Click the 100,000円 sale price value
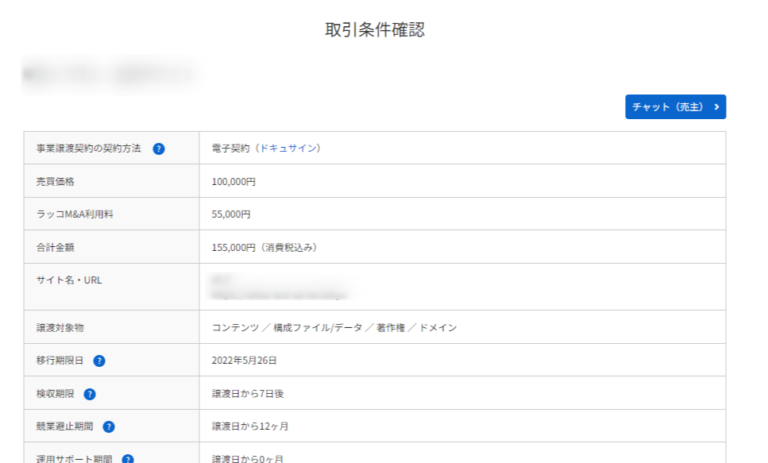The image size is (768, 463). coord(234,182)
